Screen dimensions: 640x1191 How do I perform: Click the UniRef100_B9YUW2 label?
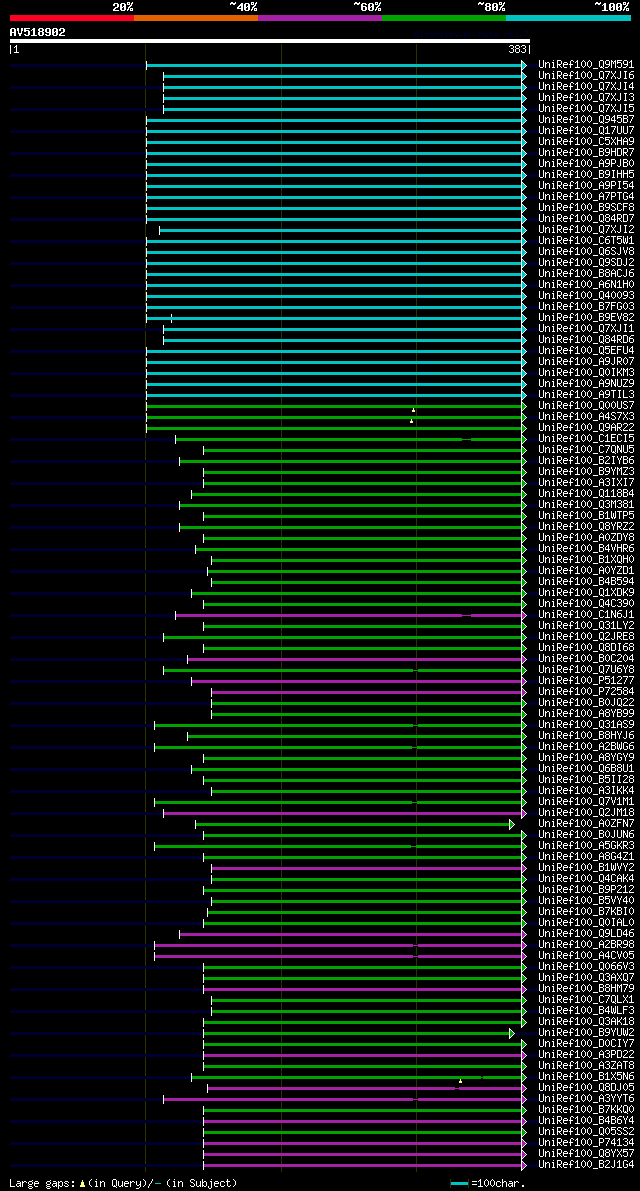[x=585, y=1033]
